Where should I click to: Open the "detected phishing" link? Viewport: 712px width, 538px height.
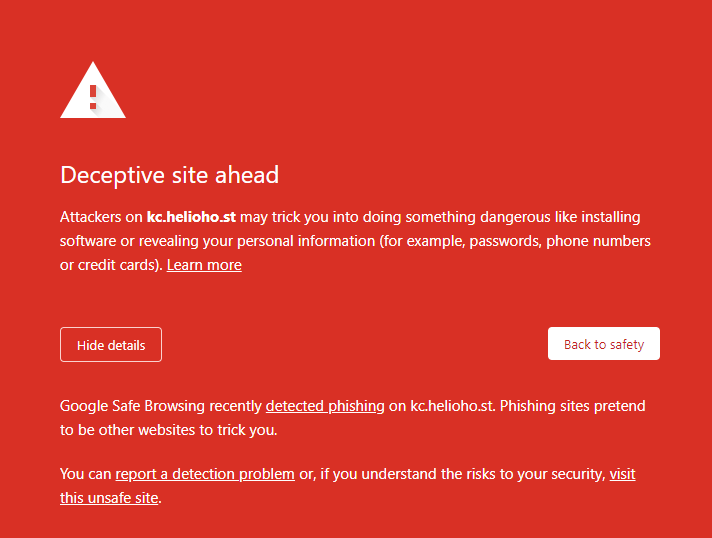(x=325, y=406)
